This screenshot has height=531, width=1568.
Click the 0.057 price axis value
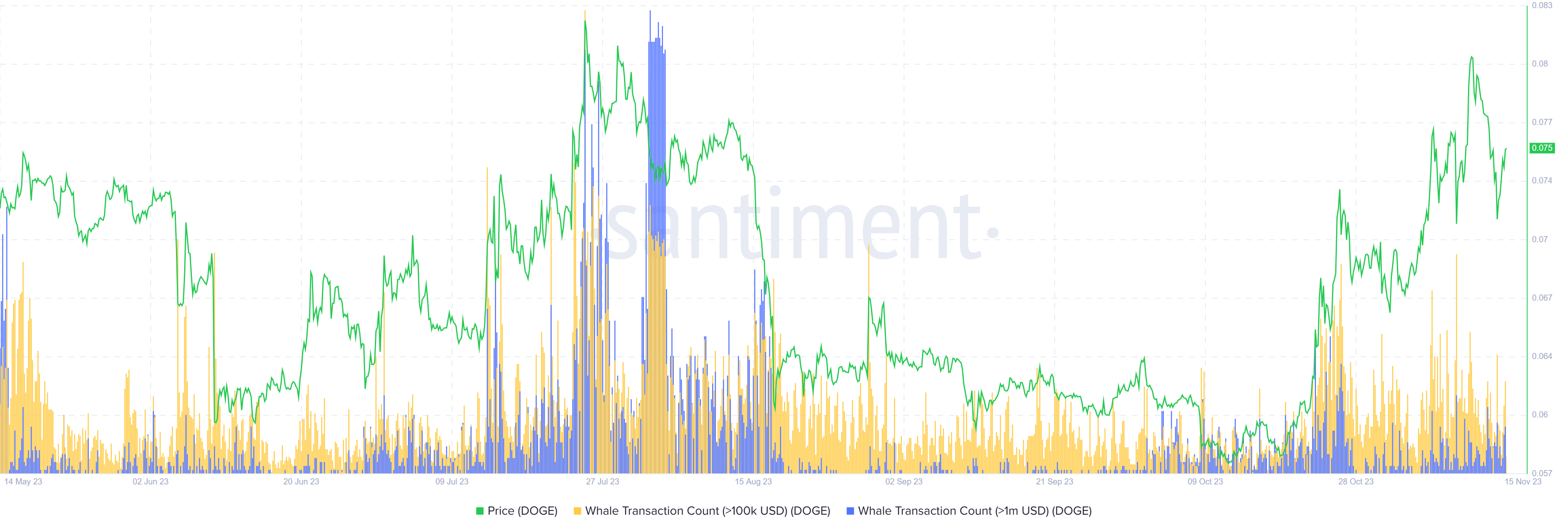point(1542,473)
